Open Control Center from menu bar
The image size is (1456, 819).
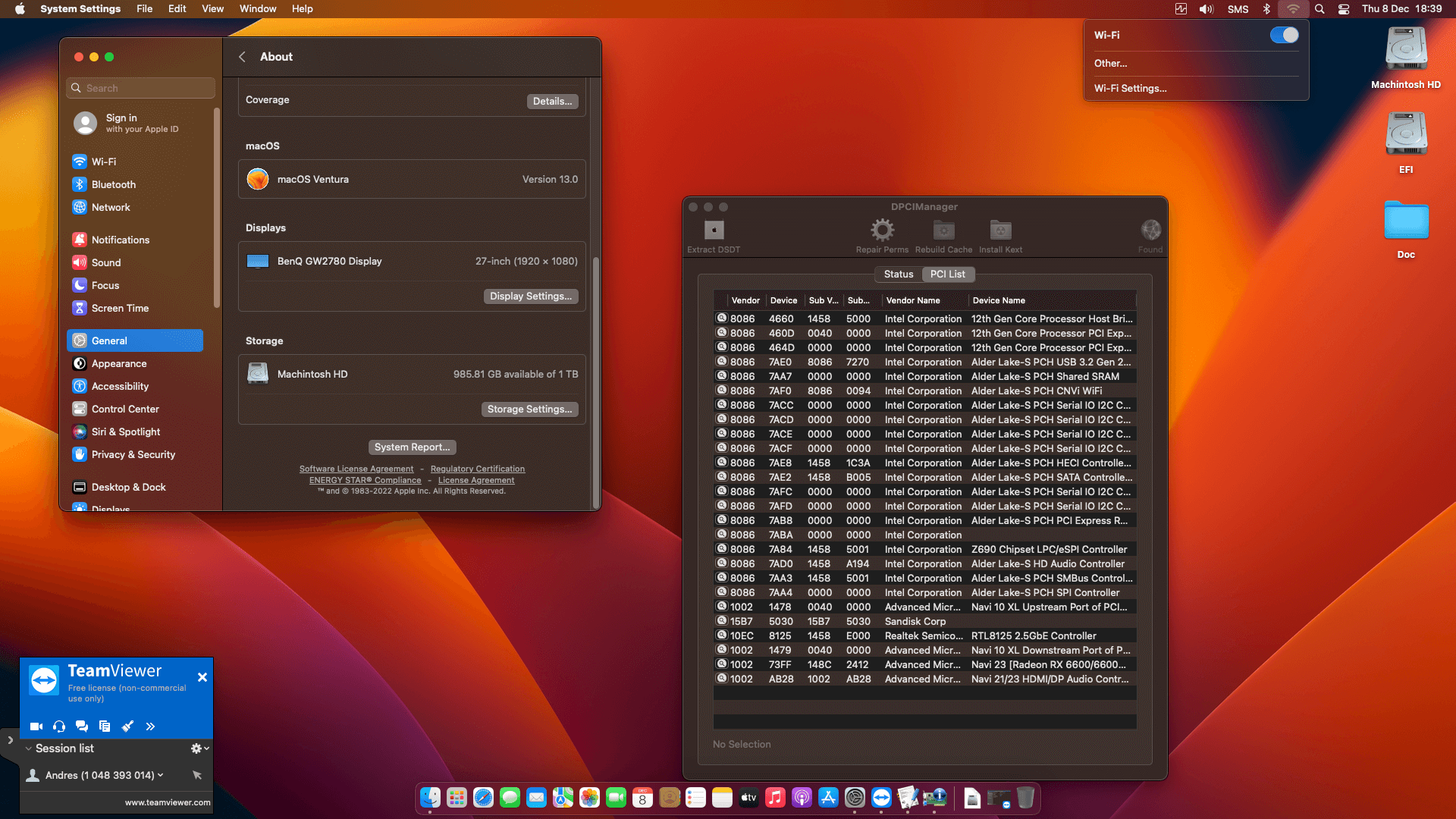click(1344, 9)
